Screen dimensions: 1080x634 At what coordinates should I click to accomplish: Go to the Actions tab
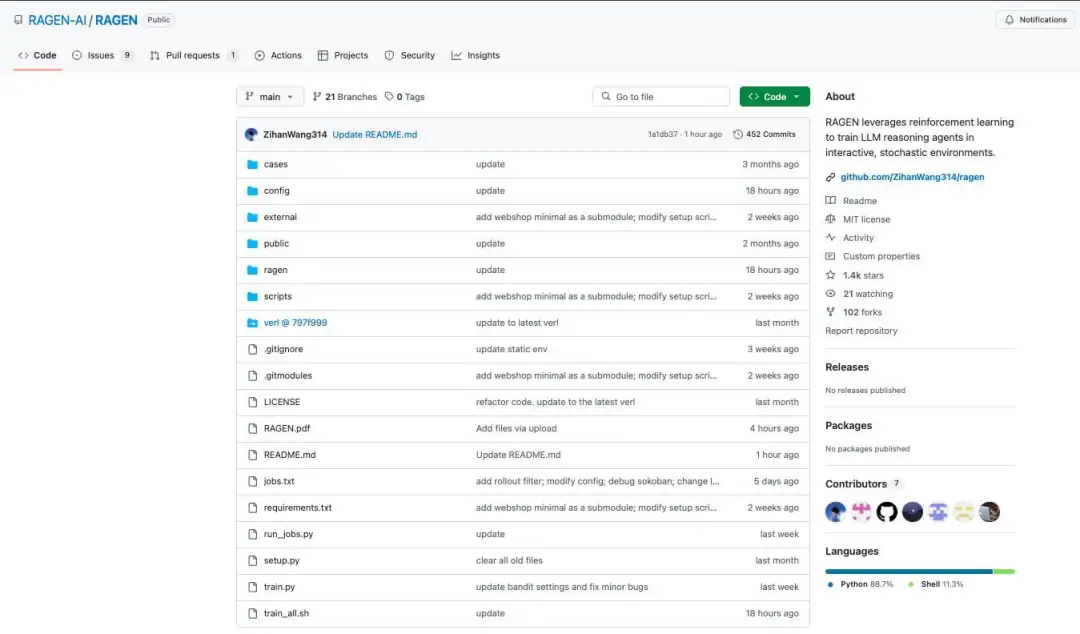278,55
